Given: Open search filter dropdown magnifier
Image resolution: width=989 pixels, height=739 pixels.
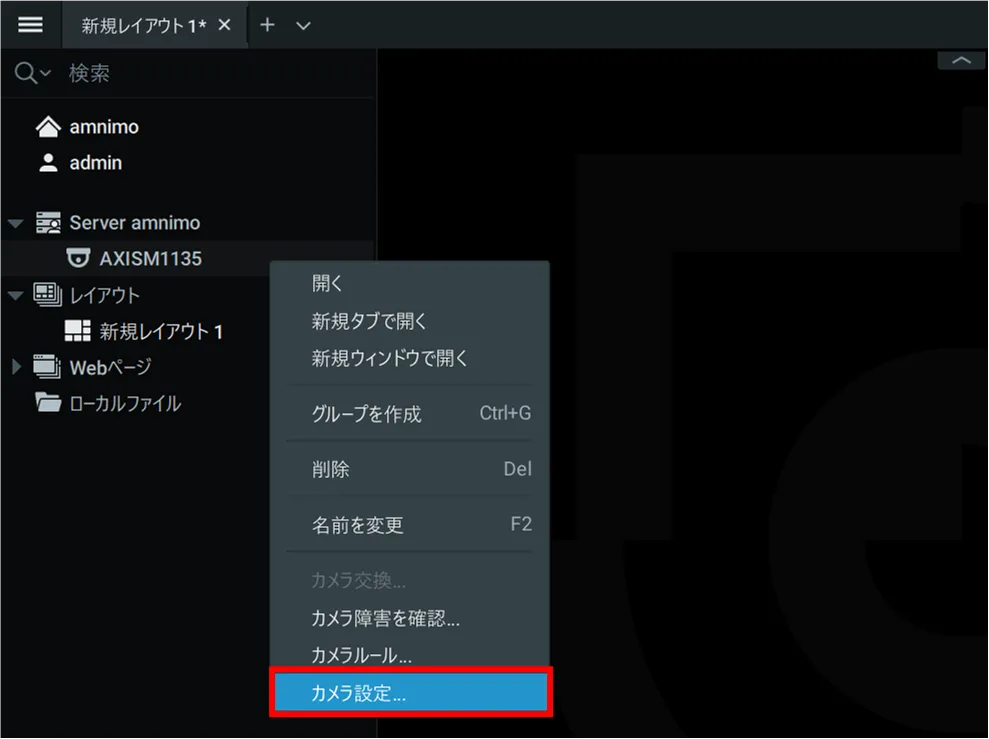Looking at the screenshot, I should pos(32,73).
